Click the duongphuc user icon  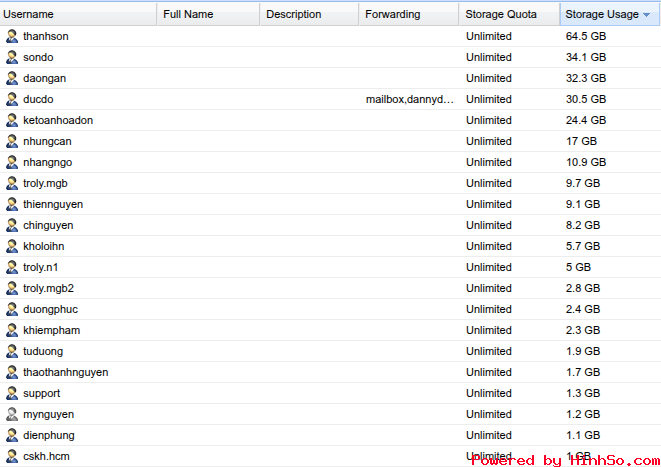(x=12, y=309)
